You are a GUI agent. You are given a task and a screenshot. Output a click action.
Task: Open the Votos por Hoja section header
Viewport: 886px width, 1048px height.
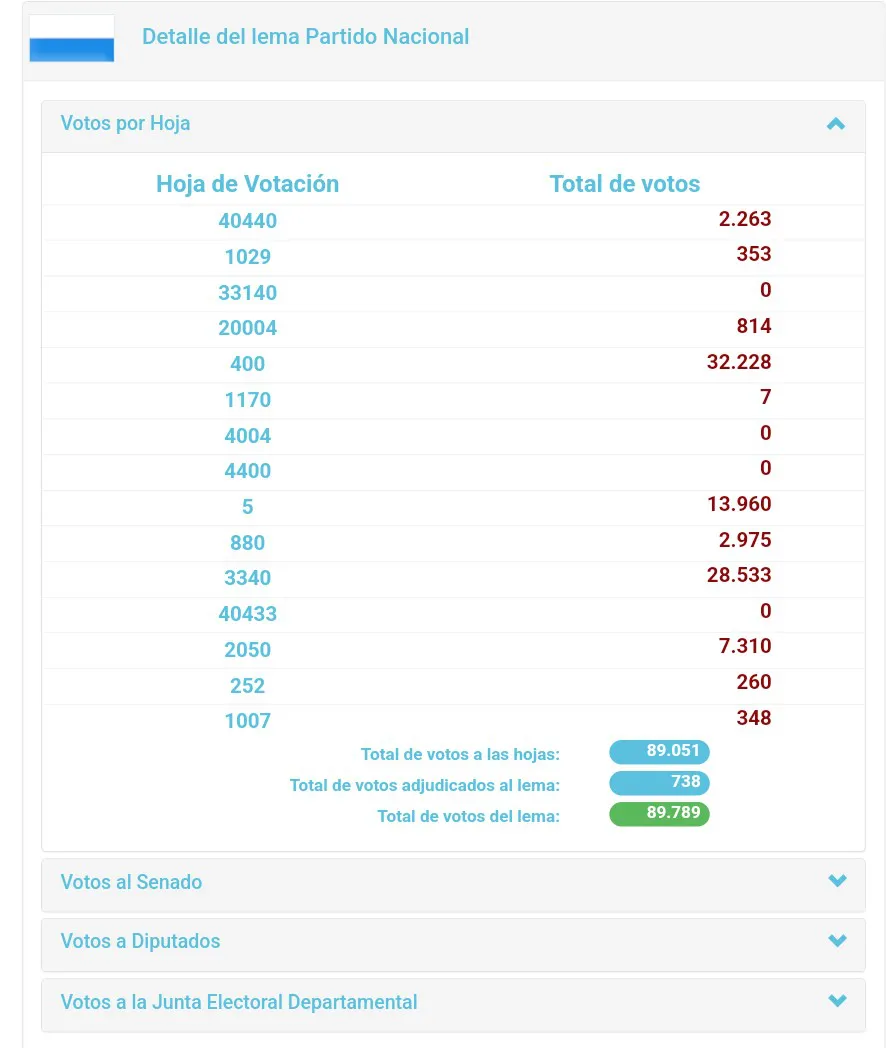[x=125, y=124]
